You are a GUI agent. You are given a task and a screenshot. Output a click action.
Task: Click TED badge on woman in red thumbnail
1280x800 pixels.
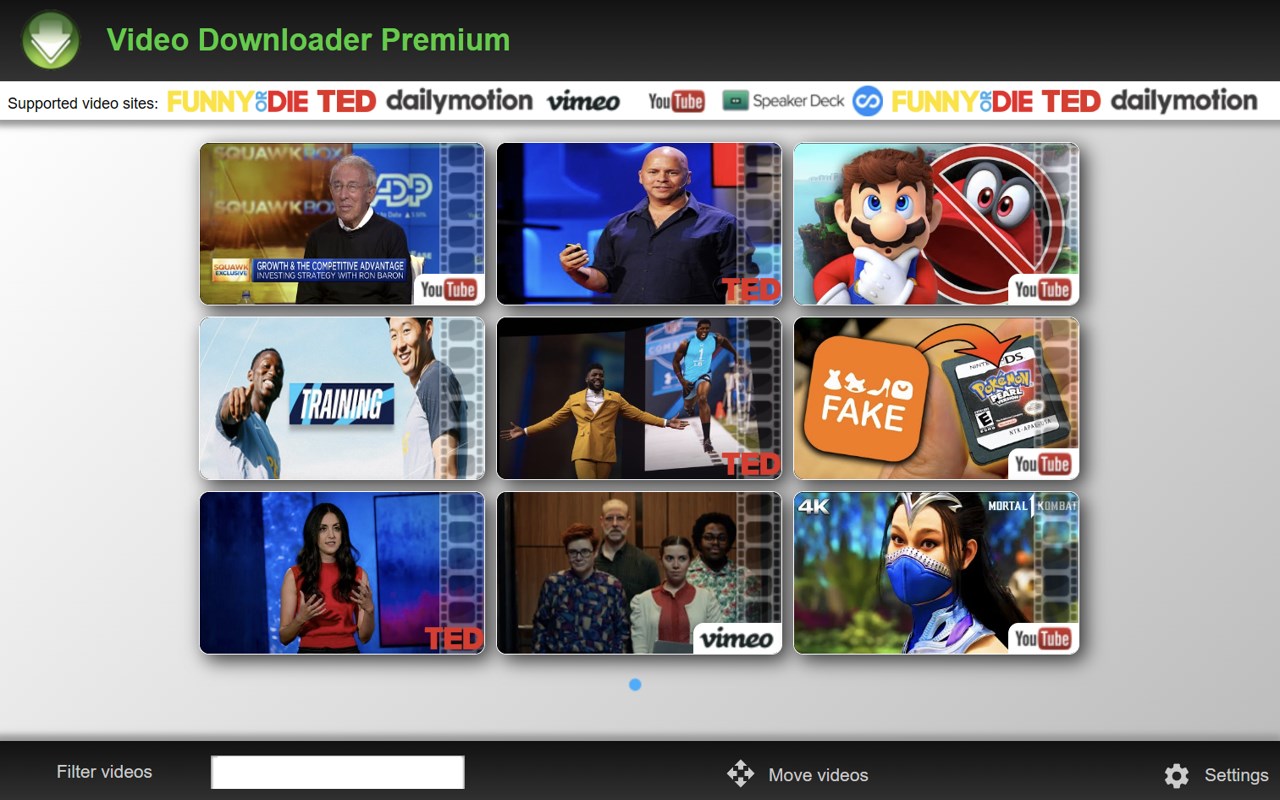(x=454, y=638)
